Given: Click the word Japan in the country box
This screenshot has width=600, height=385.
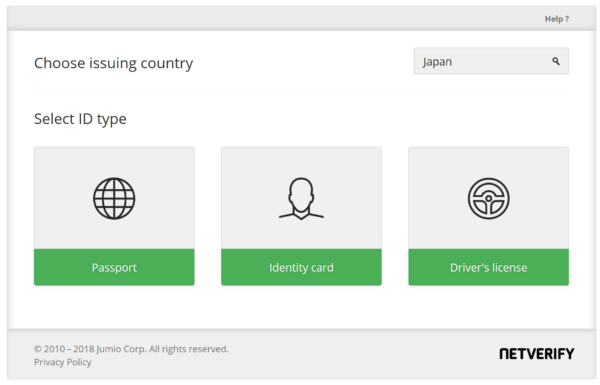Looking at the screenshot, I should point(437,62).
